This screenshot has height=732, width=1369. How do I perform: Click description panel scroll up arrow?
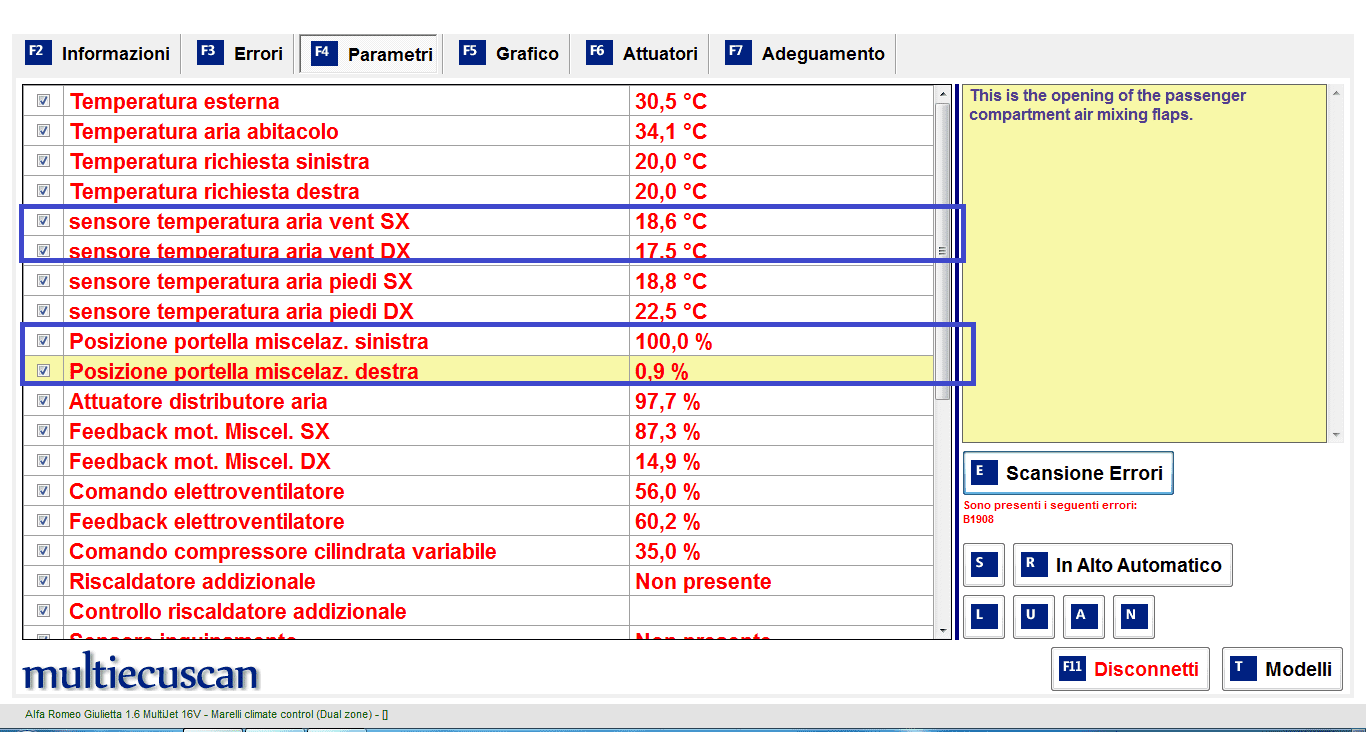point(1336,94)
